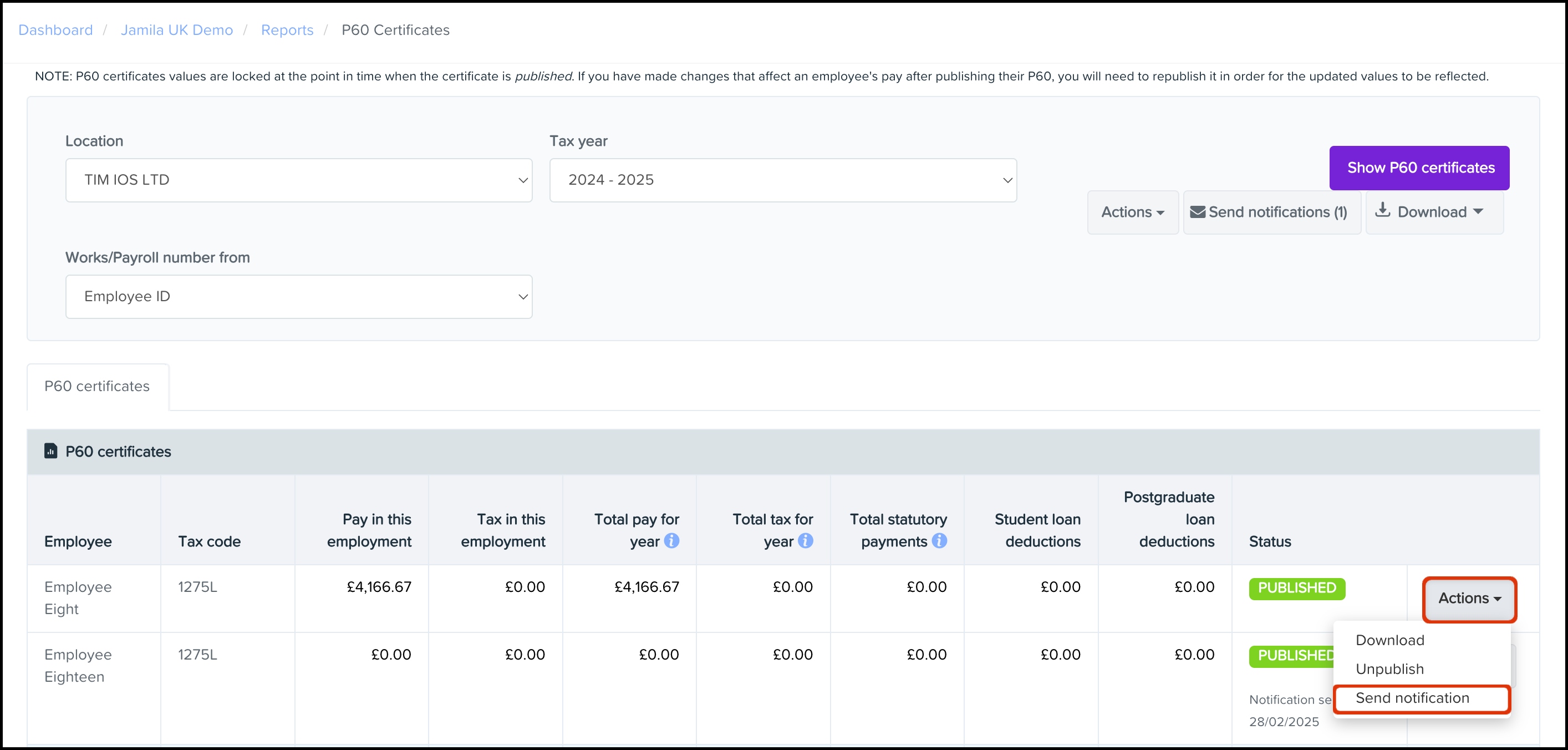Toggle Employee Eight's row Actions dropdown
The width and height of the screenshot is (1568, 750).
[x=1469, y=599]
